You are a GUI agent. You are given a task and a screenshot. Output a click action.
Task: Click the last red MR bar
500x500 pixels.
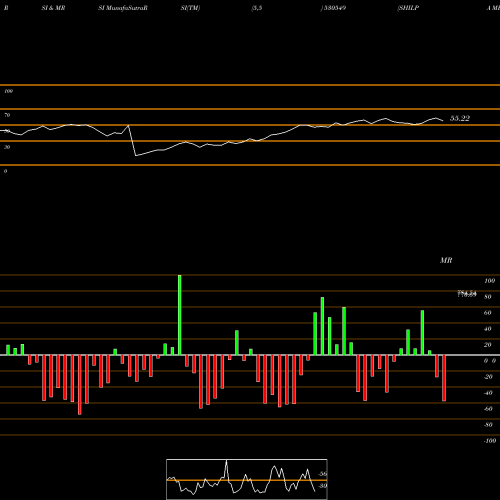pyautogui.click(x=444, y=378)
